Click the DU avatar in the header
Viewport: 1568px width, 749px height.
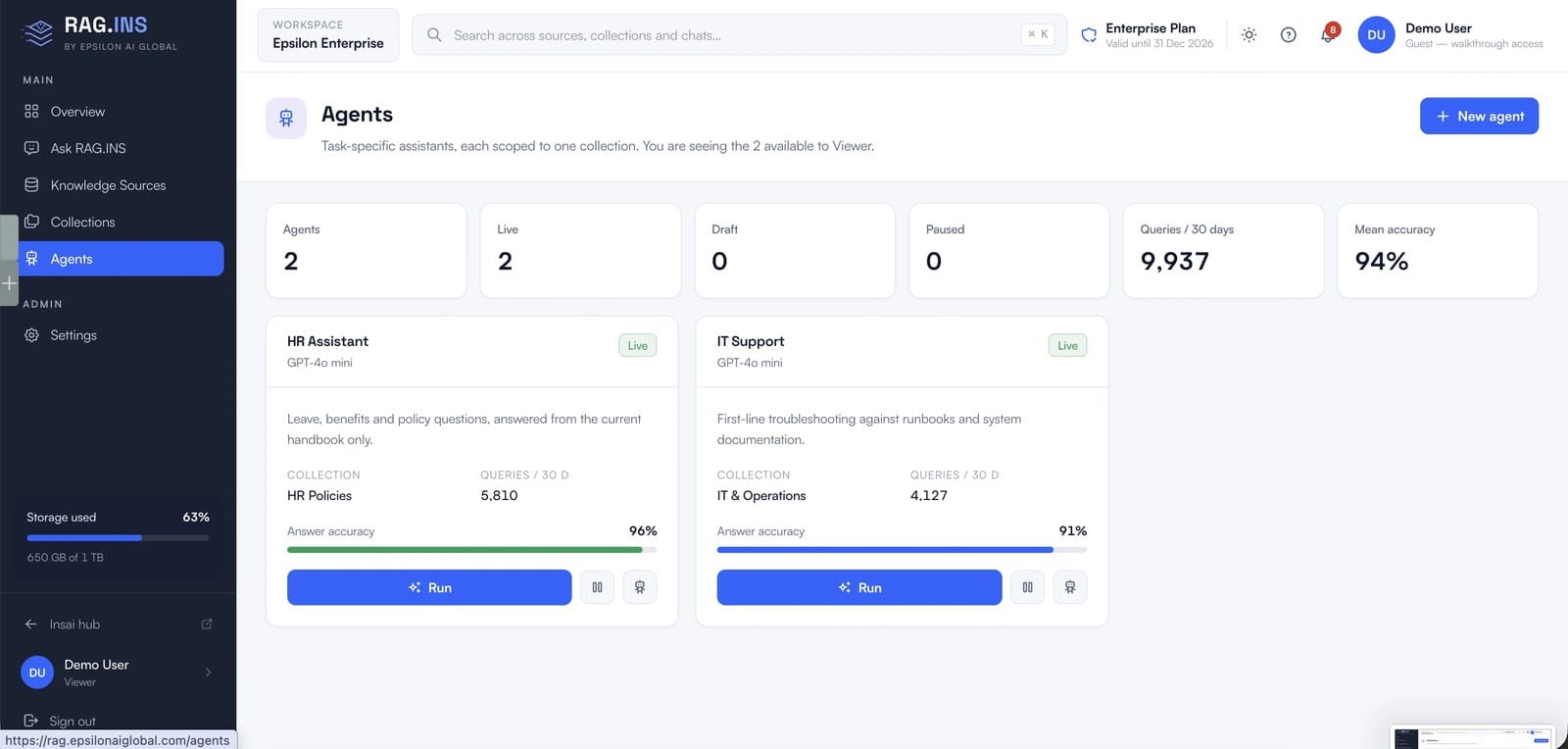(x=1376, y=35)
